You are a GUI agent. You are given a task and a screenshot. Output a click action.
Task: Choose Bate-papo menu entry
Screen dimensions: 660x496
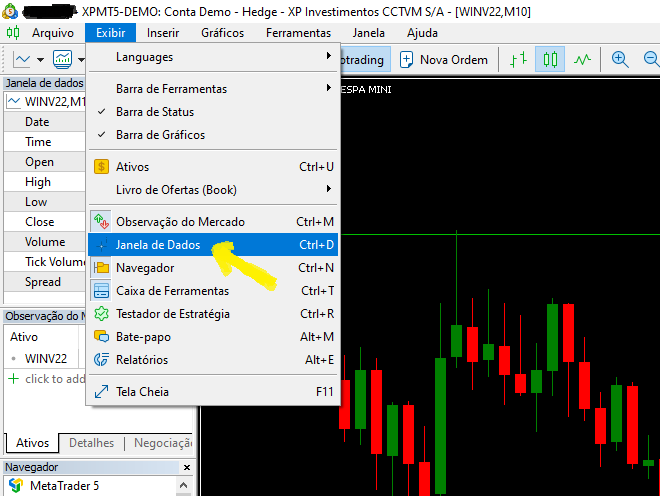pyautogui.click(x=213, y=337)
